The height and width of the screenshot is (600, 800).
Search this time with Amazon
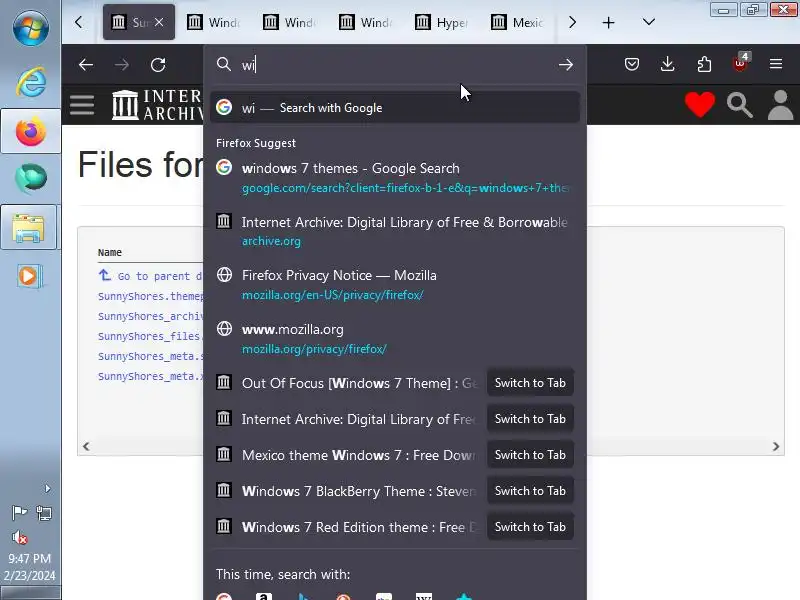(263, 596)
